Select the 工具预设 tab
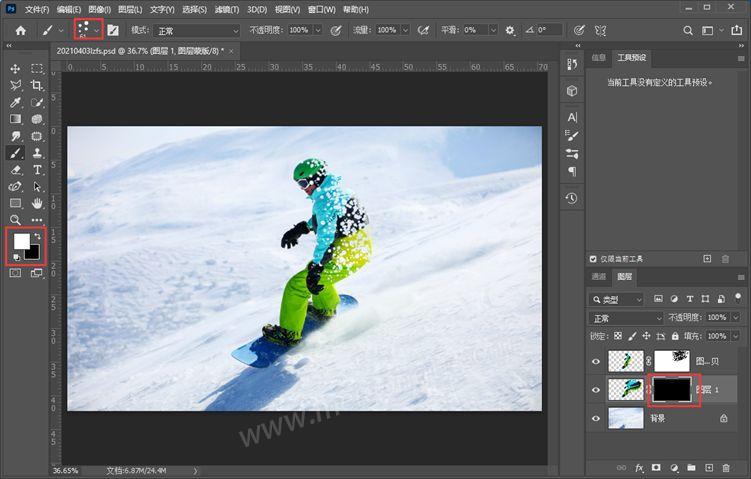The height and width of the screenshot is (479, 751). coord(632,57)
